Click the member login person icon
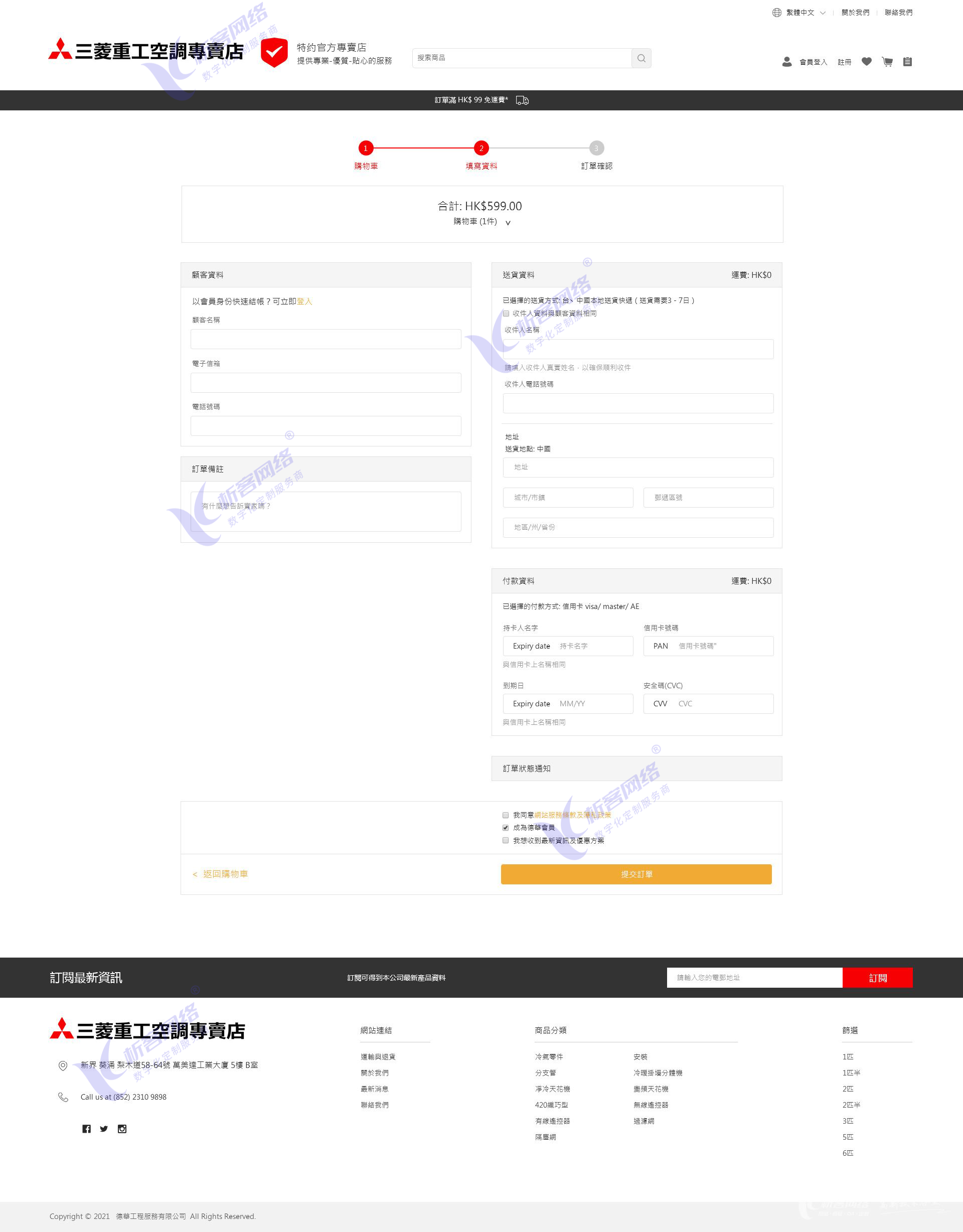 tap(787, 62)
